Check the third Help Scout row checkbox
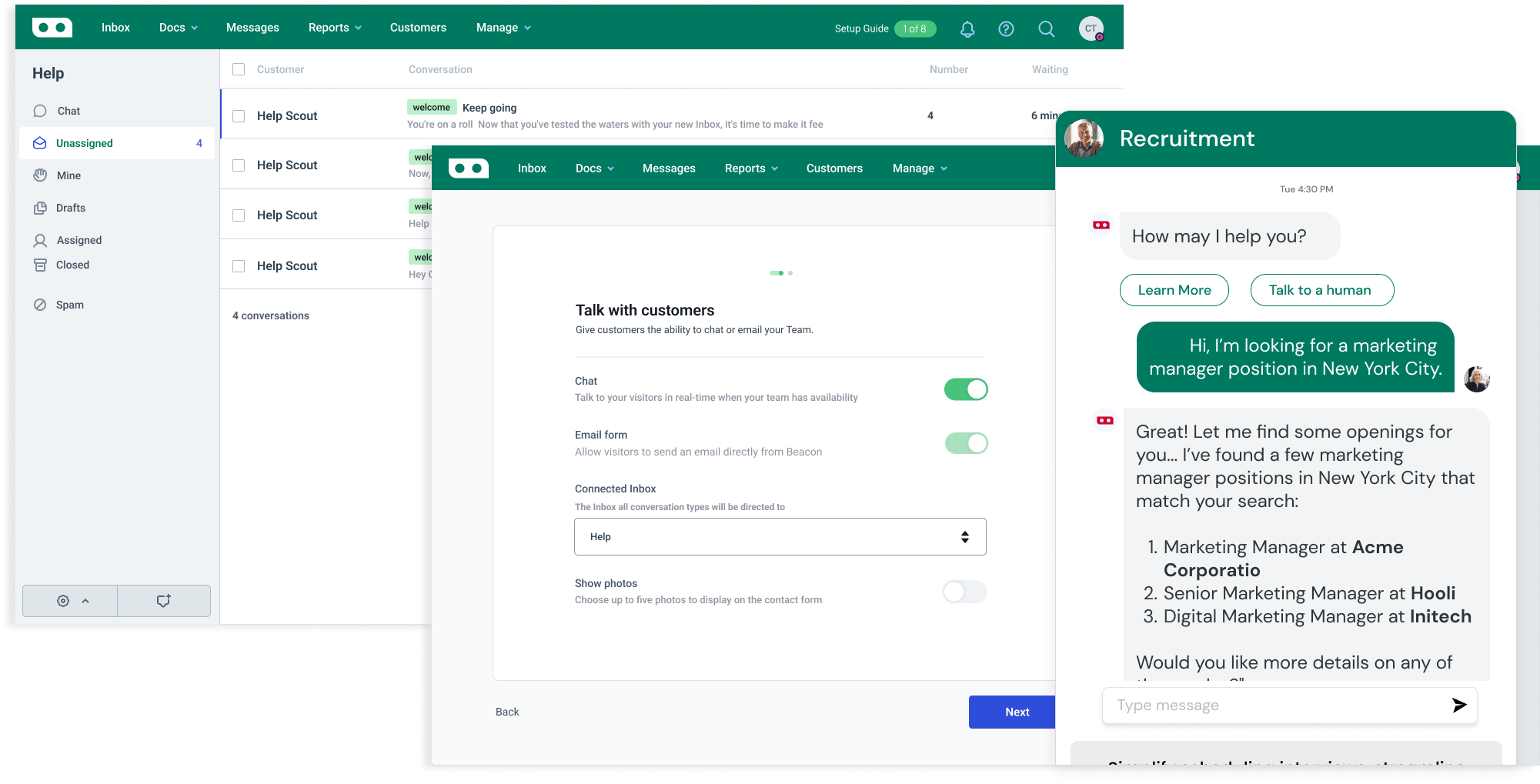The height and width of the screenshot is (784, 1540). pyautogui.click(x=239, y=215)
